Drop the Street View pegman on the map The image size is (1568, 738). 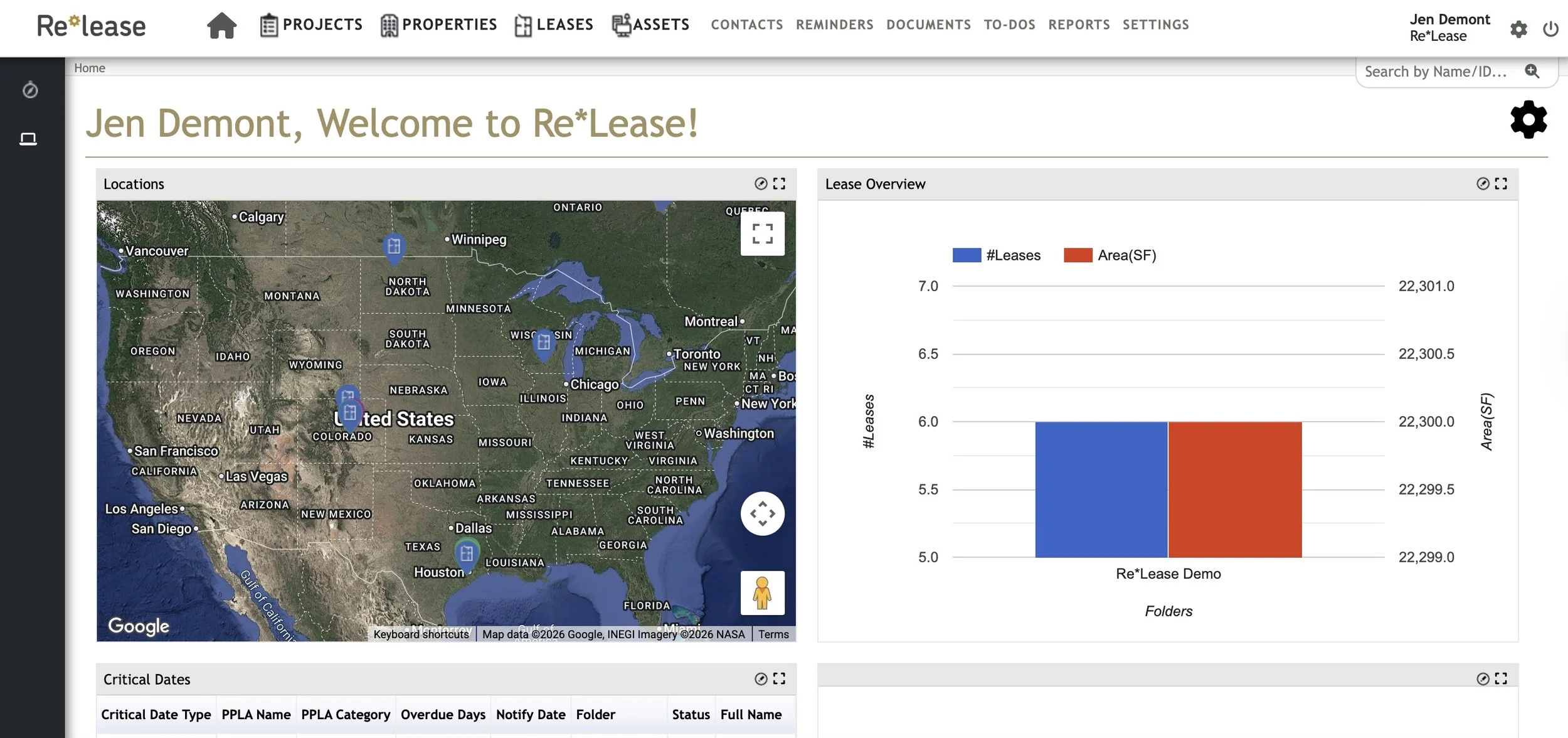pyautogui.click(x=762, y=593)
